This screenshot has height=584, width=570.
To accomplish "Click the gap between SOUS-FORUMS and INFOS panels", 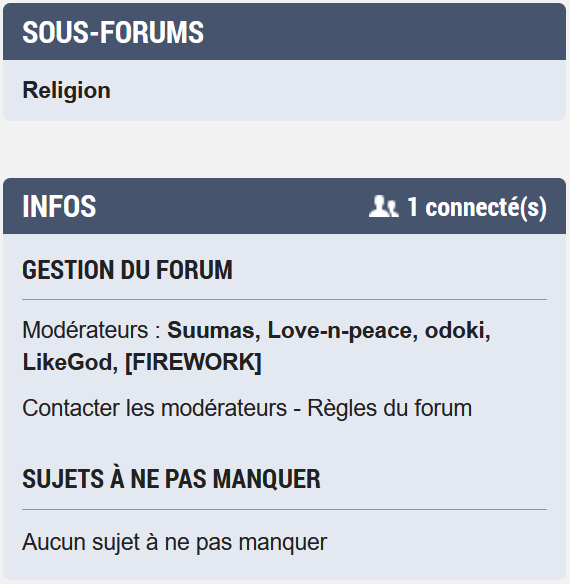I will pyautogui.click(x=285, y=149).
